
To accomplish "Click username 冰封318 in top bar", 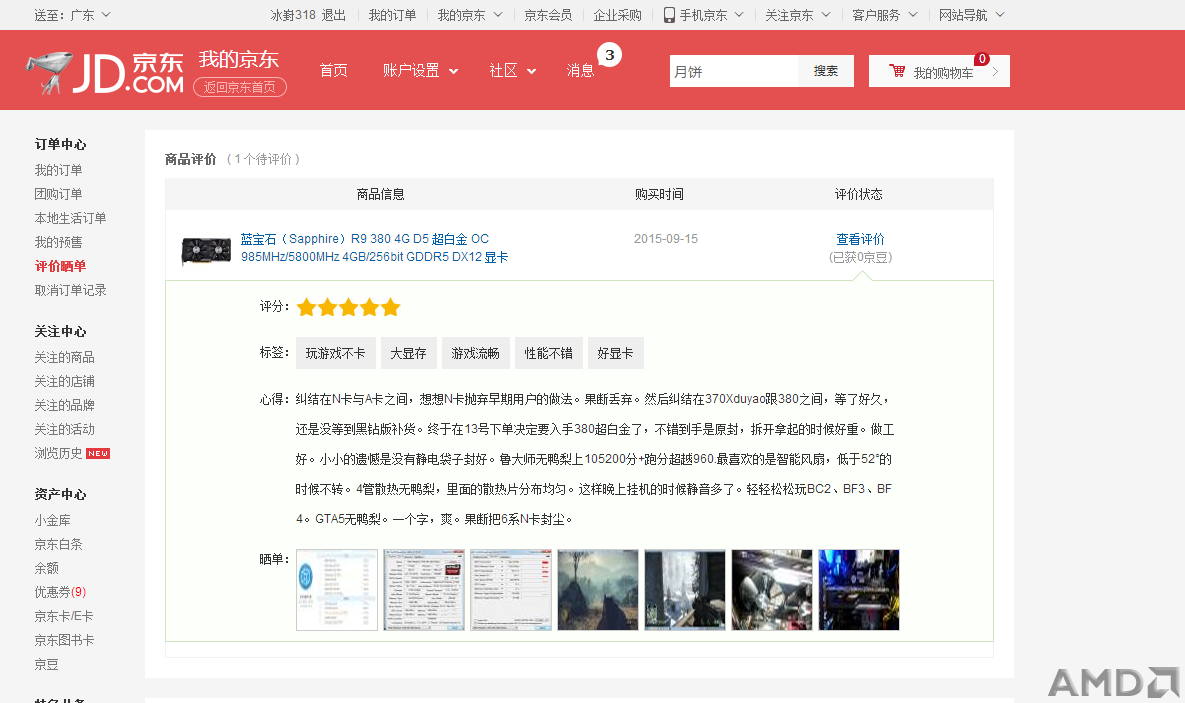I will click(x=293, y=15).
